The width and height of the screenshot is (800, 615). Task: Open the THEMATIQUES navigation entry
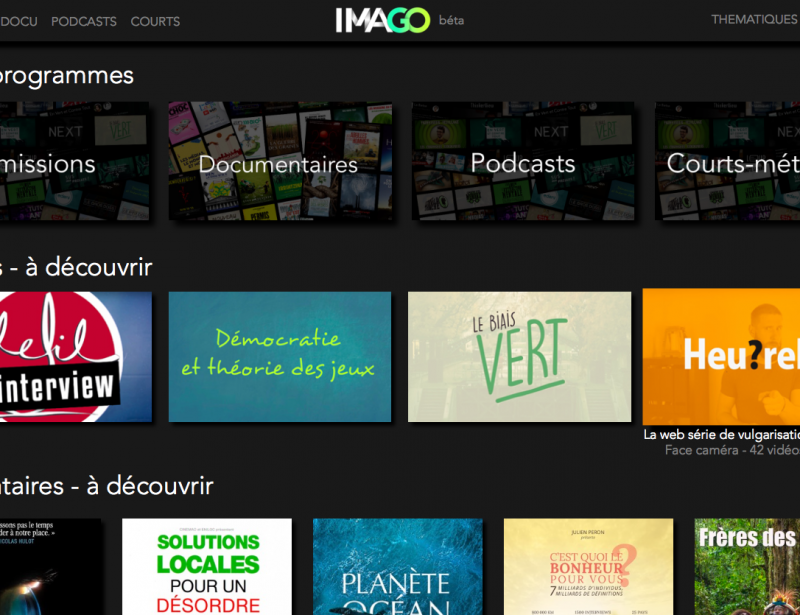click(753, 19)
